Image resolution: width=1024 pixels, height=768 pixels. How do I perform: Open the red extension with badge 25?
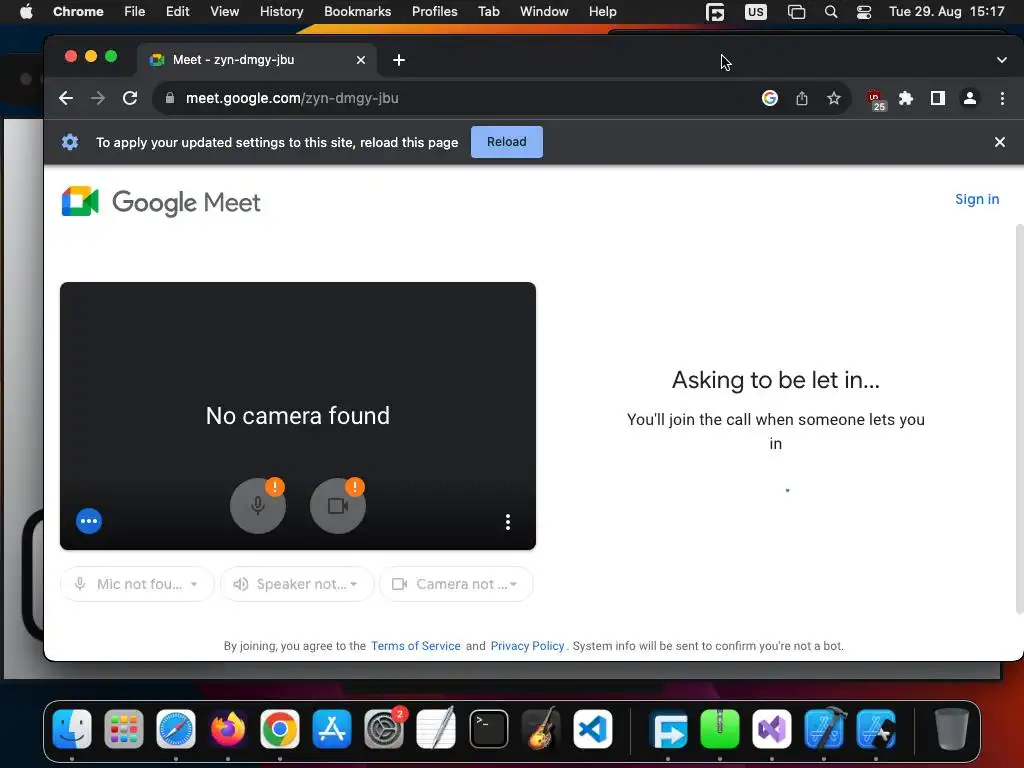(x=876, y=99)
